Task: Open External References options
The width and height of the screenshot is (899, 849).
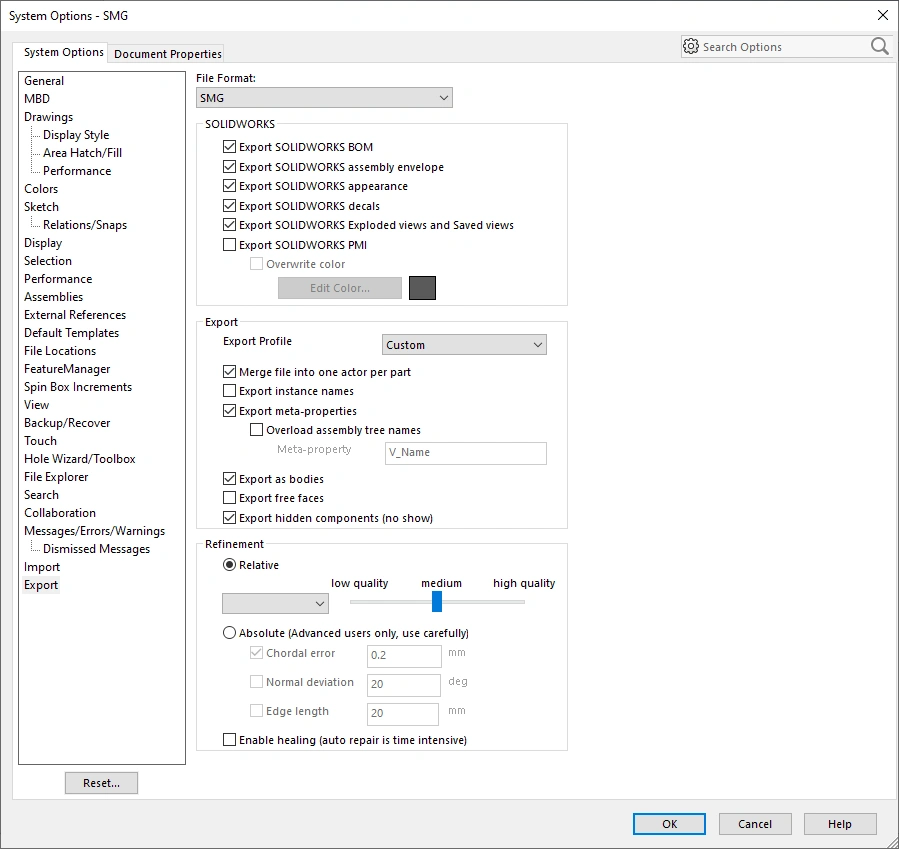Action: pos(75,315)
